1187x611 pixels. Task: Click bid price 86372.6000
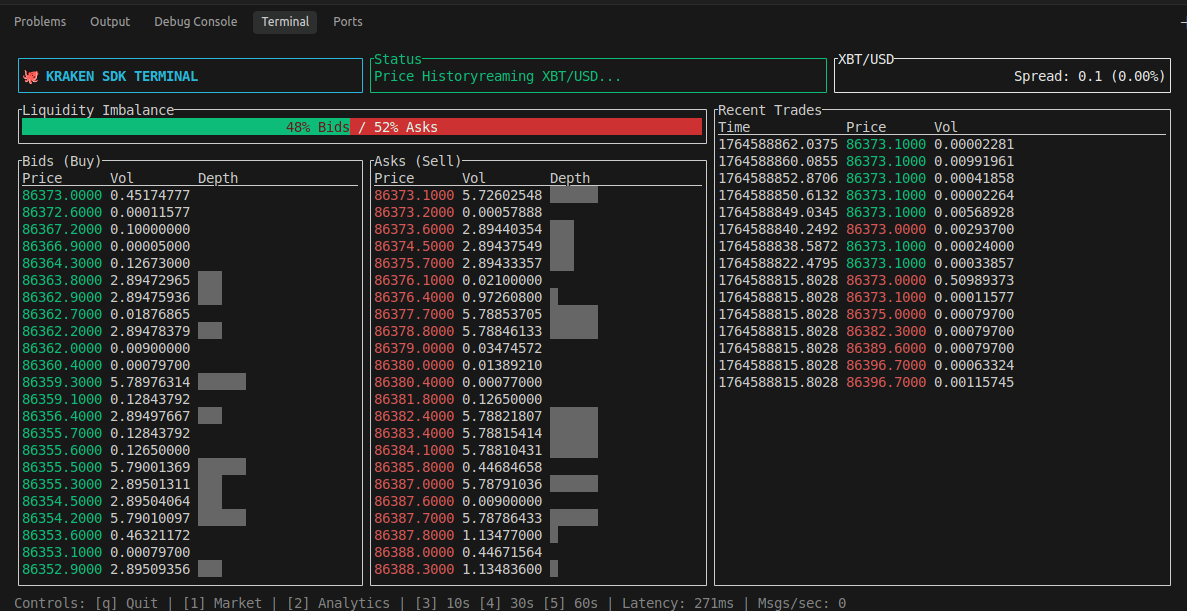(61, 212)
